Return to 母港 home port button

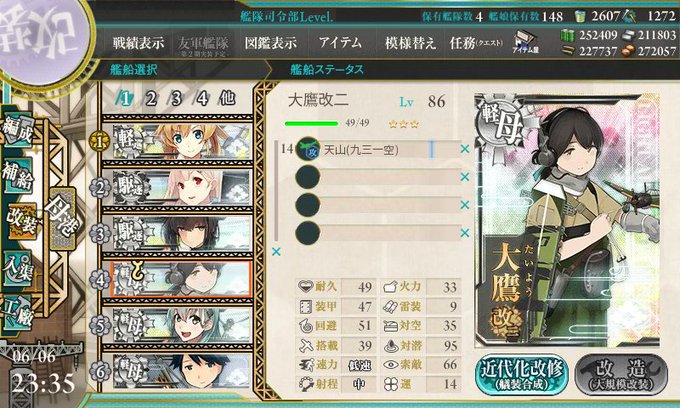(x=62, y=218)
